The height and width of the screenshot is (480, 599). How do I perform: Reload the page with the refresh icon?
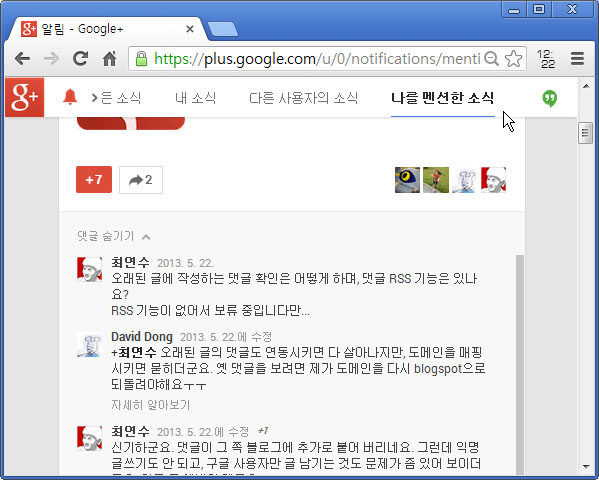81,59
